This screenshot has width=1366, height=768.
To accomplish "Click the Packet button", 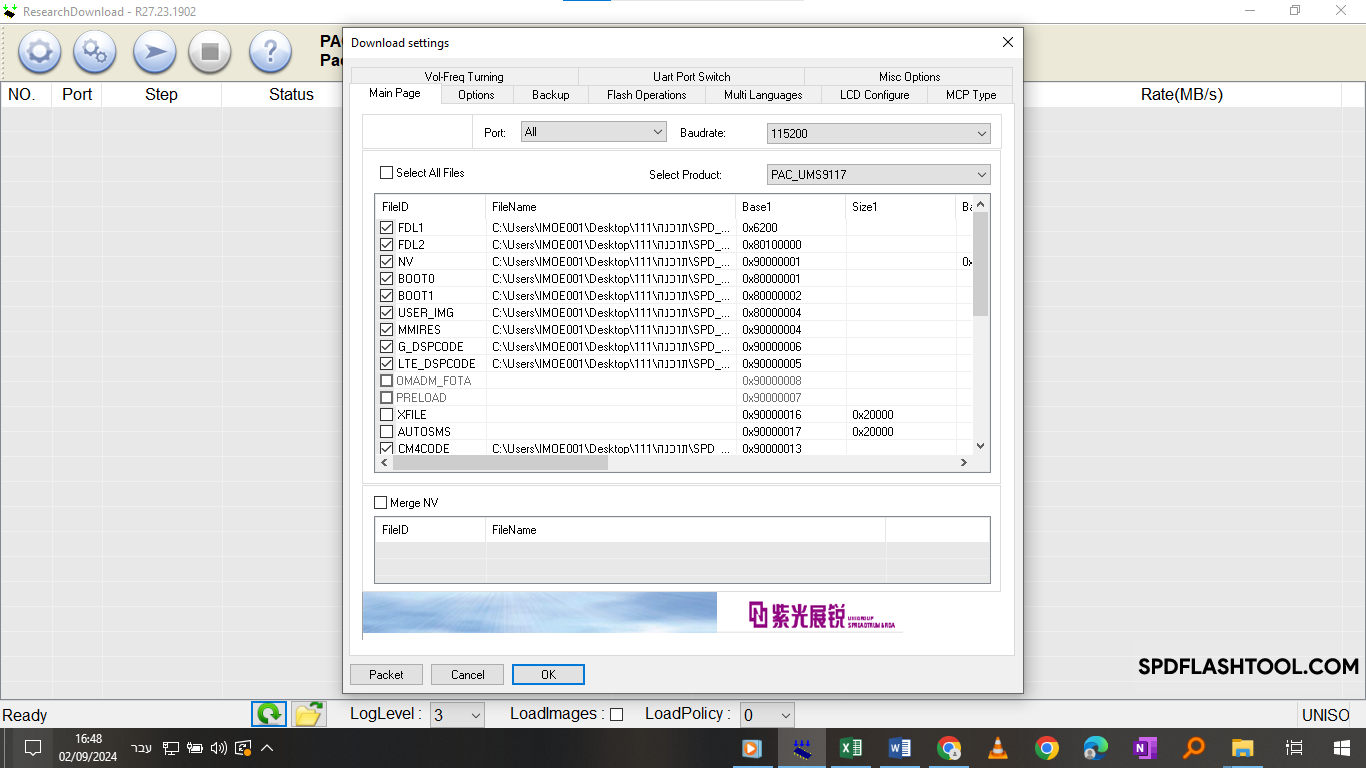I will pos(386,675).
